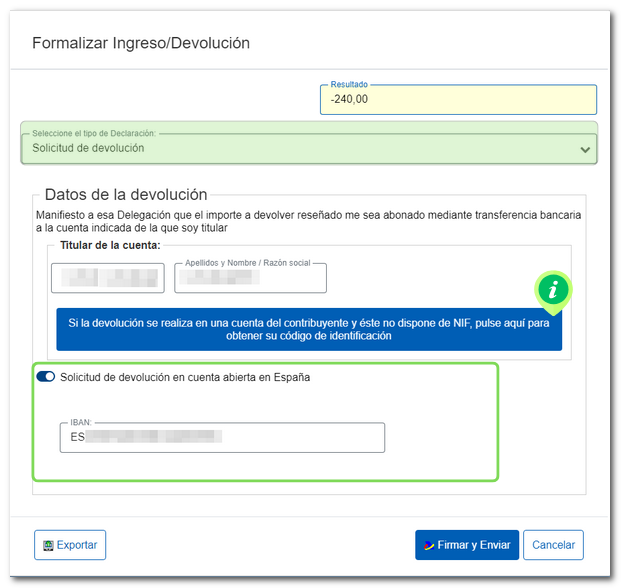The width and height of the screenshot is (621, 588).
Task: Click the 'Titular de la cuenta' label
Action: tap(110, 244)
